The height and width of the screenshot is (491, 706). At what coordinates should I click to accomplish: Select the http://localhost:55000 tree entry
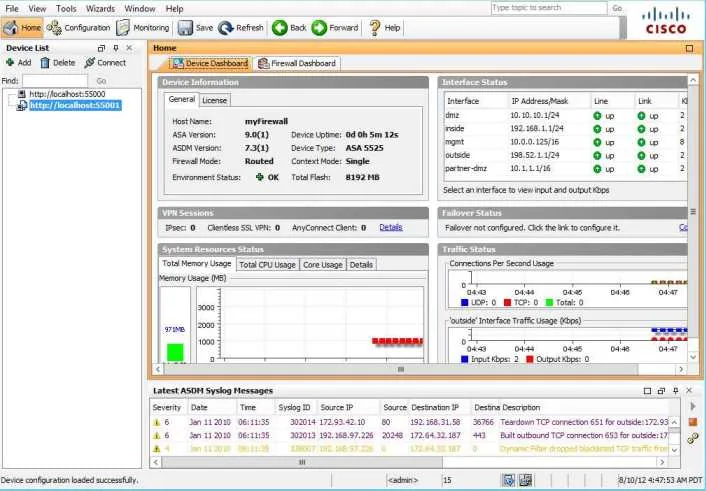67,94
